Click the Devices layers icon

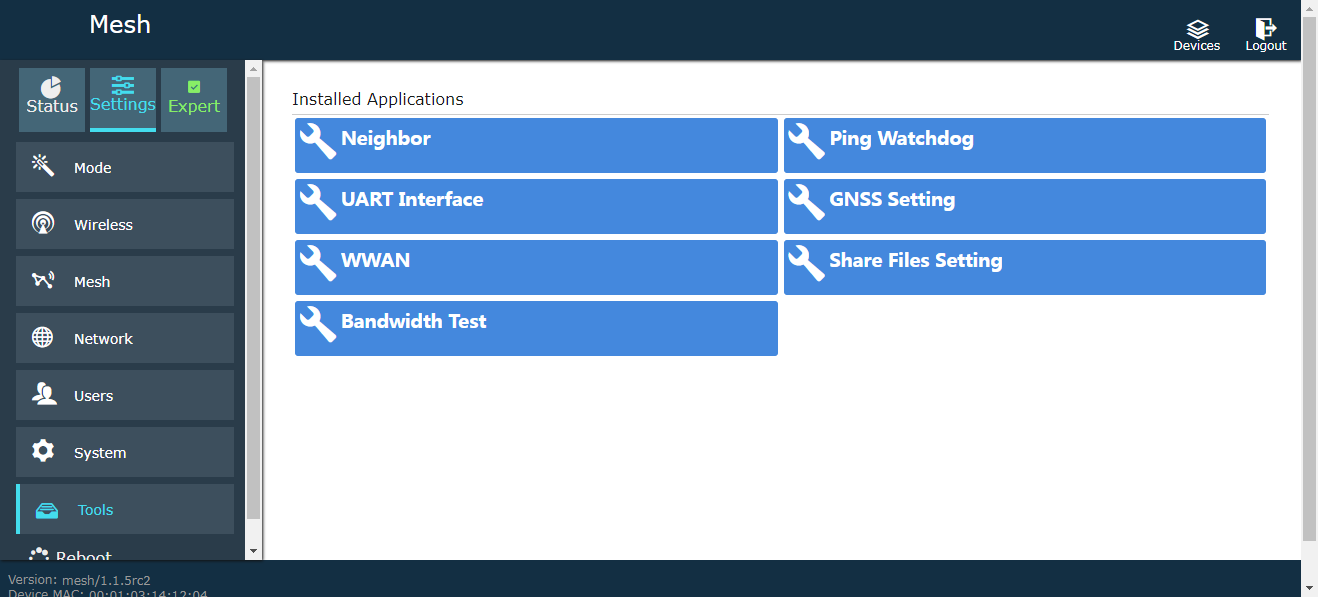(x=1197, y=29)
